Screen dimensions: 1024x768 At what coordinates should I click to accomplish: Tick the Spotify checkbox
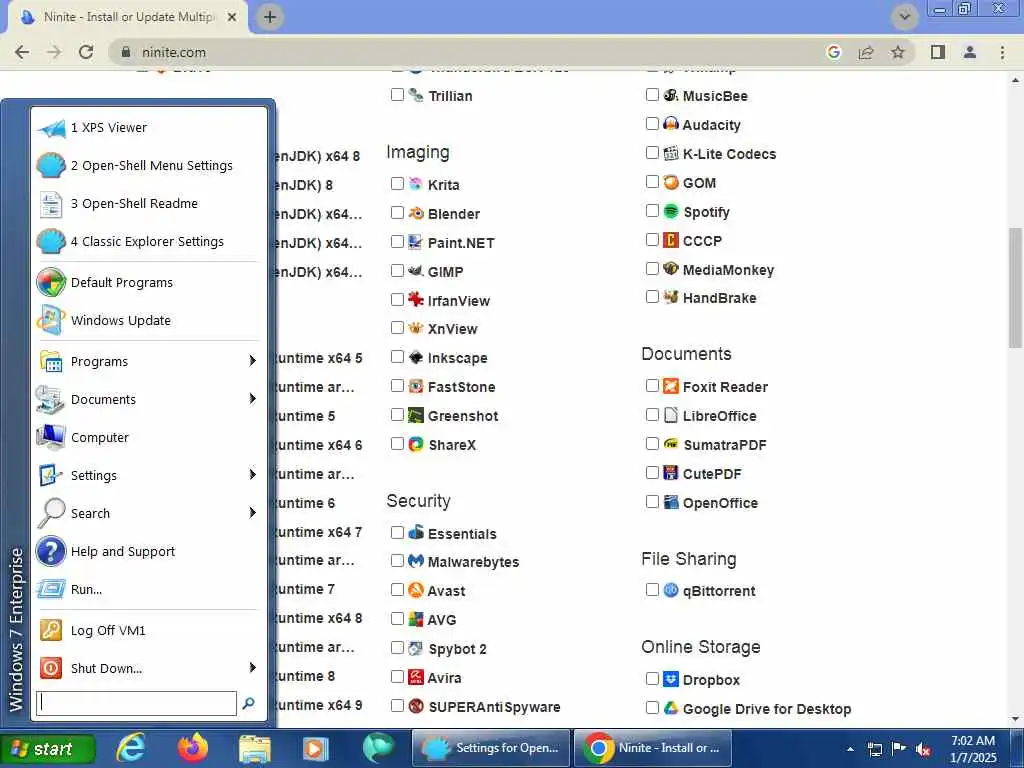pyautogui.click(x=652, y=211)
